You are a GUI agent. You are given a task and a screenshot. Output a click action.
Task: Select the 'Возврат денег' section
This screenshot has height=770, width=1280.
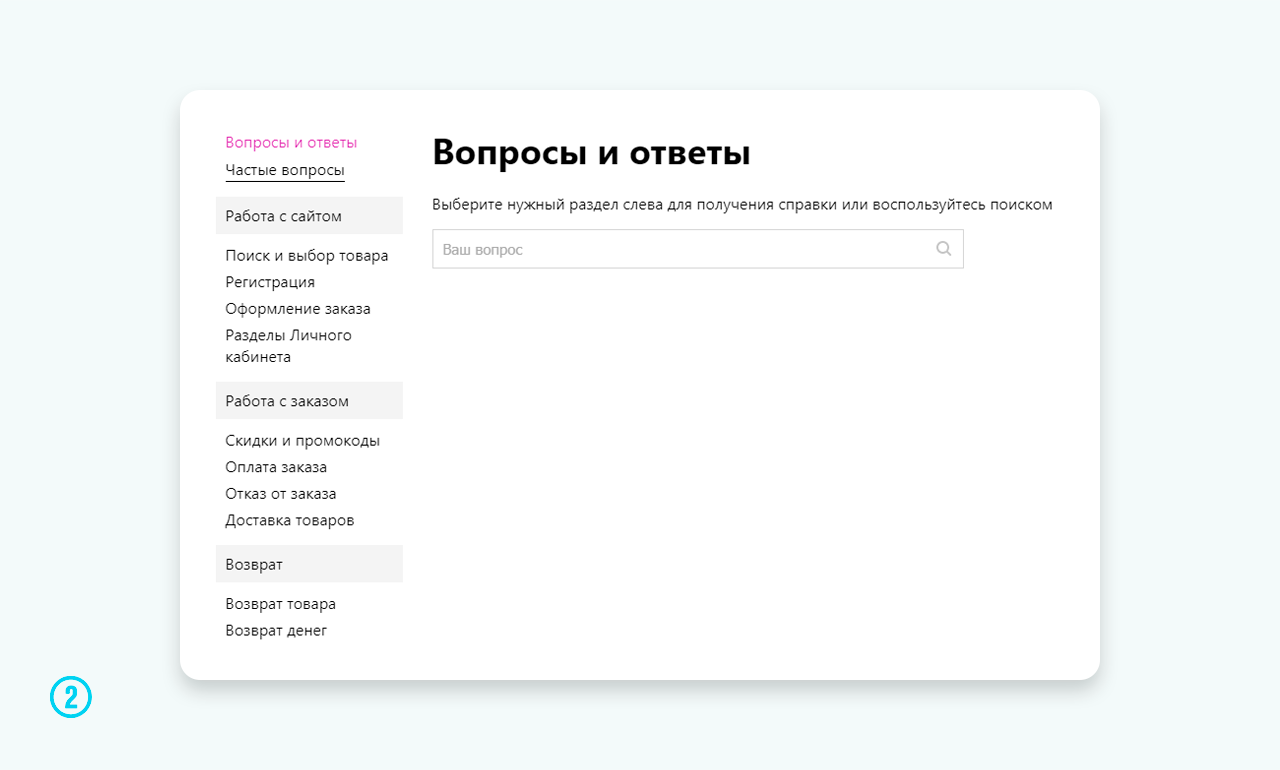(x=276, y=631)
